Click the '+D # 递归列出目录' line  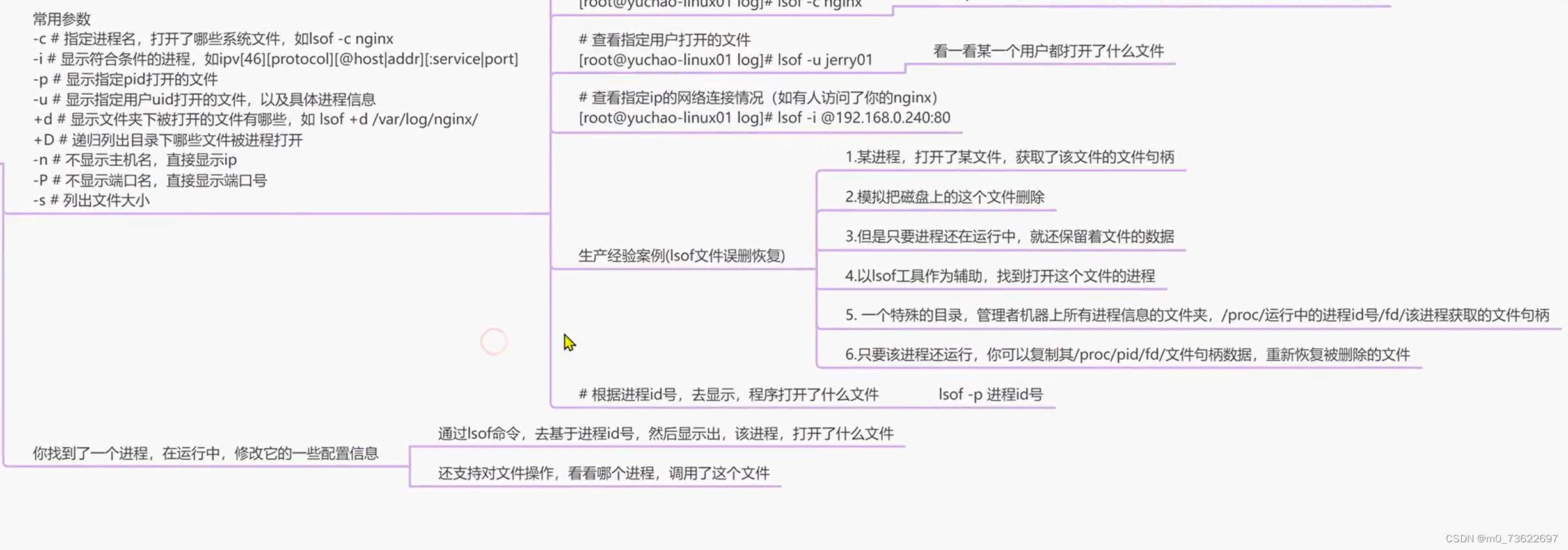pyautogui.click(x=168, y=140)
